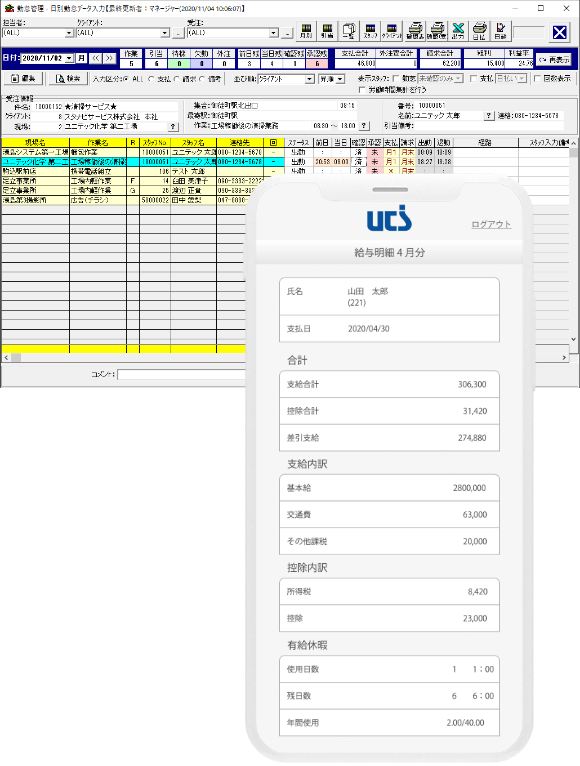Select the 支払 radio for 入力区分

(x=150, y=79)
